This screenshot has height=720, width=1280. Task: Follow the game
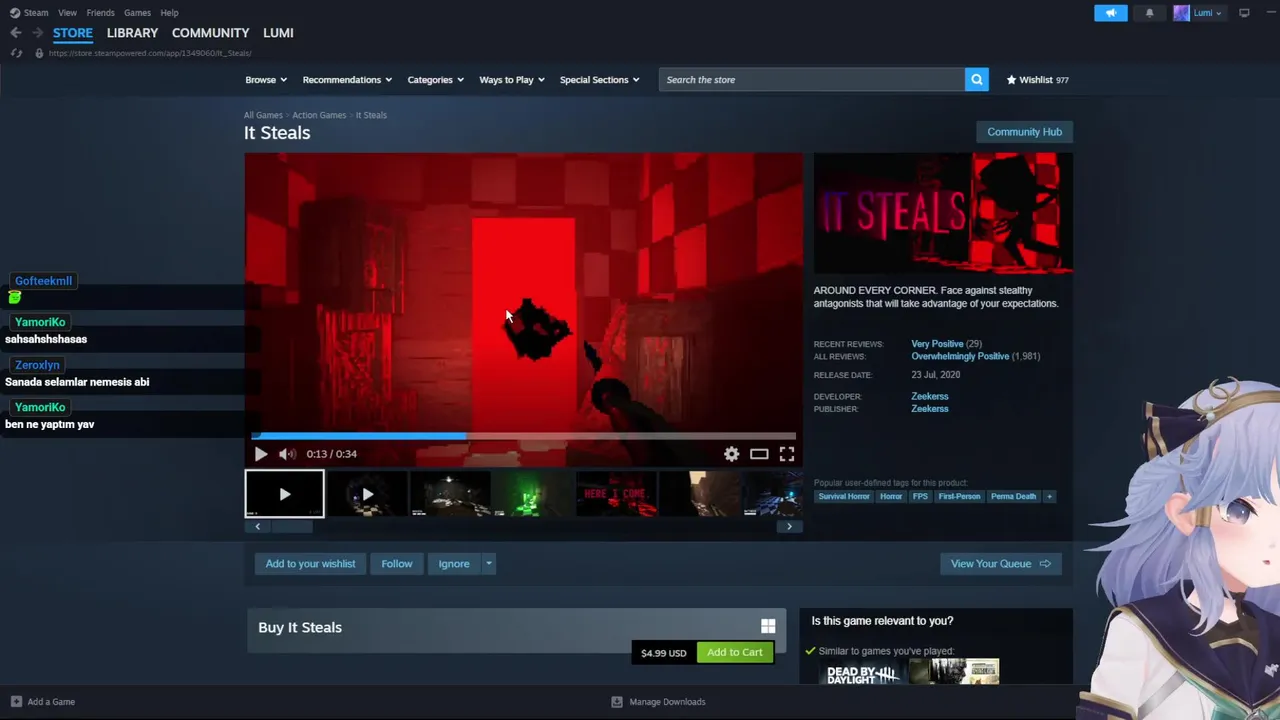[397, 564]
